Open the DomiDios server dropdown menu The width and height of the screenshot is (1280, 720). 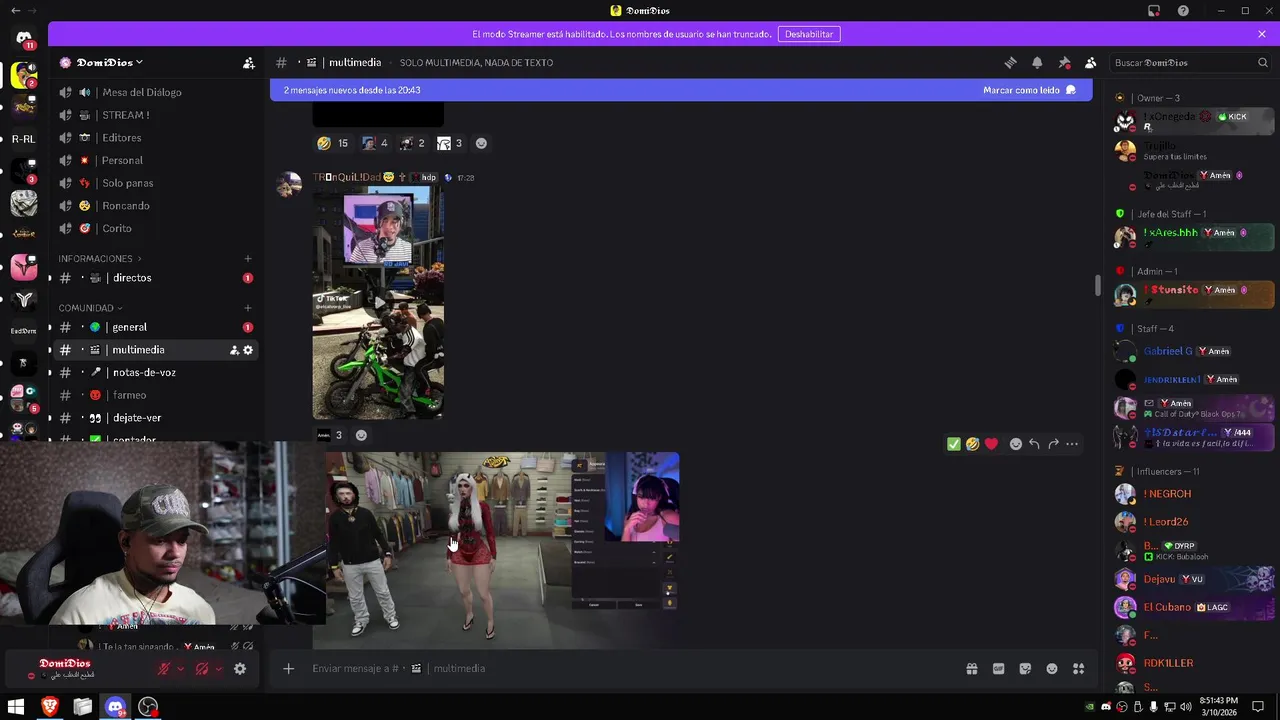109,62
